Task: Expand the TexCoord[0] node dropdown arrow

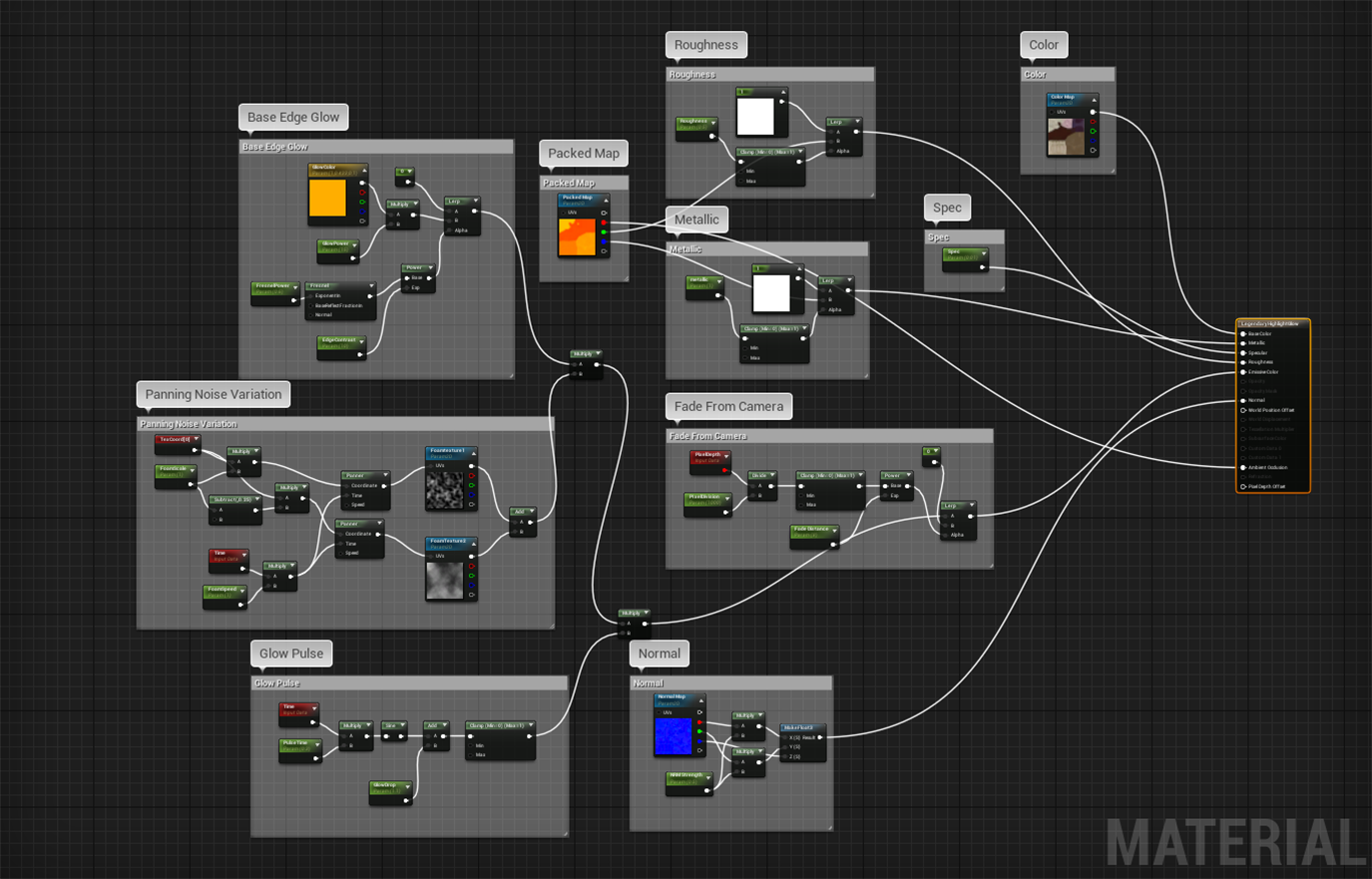Action: tap(197, 439)
